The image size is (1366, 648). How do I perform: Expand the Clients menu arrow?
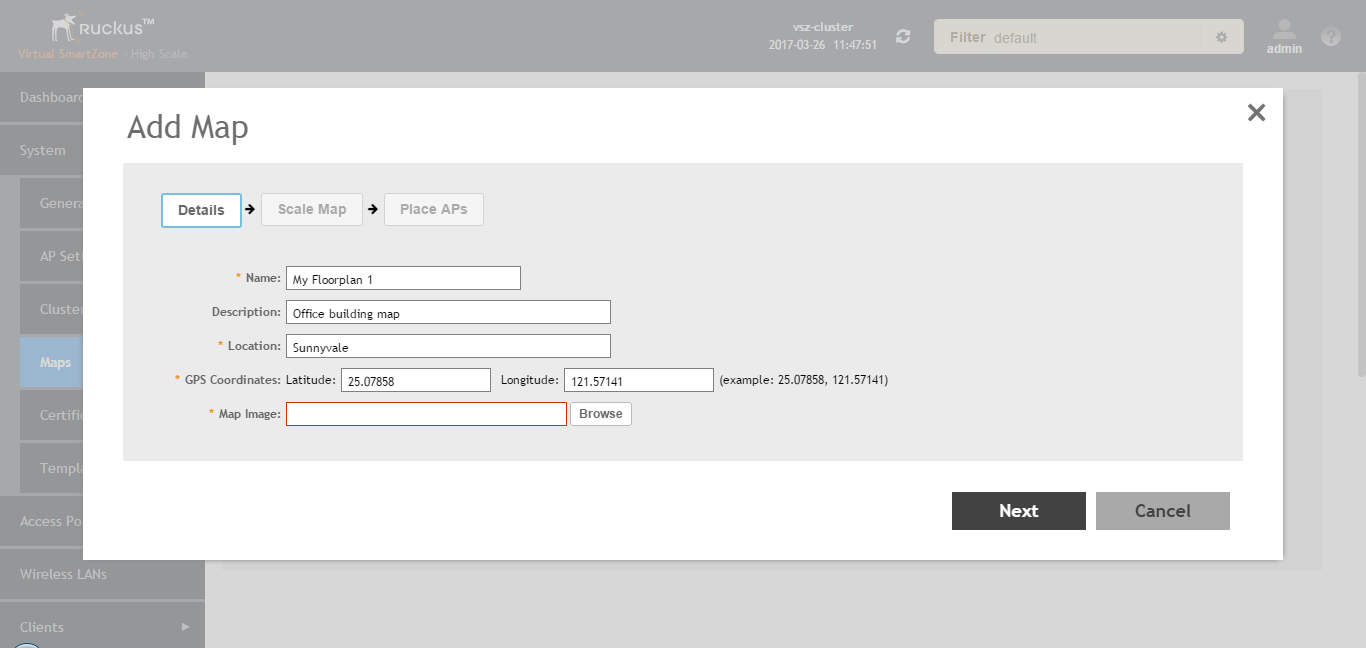pyautogui.click(x=185, y=627)
